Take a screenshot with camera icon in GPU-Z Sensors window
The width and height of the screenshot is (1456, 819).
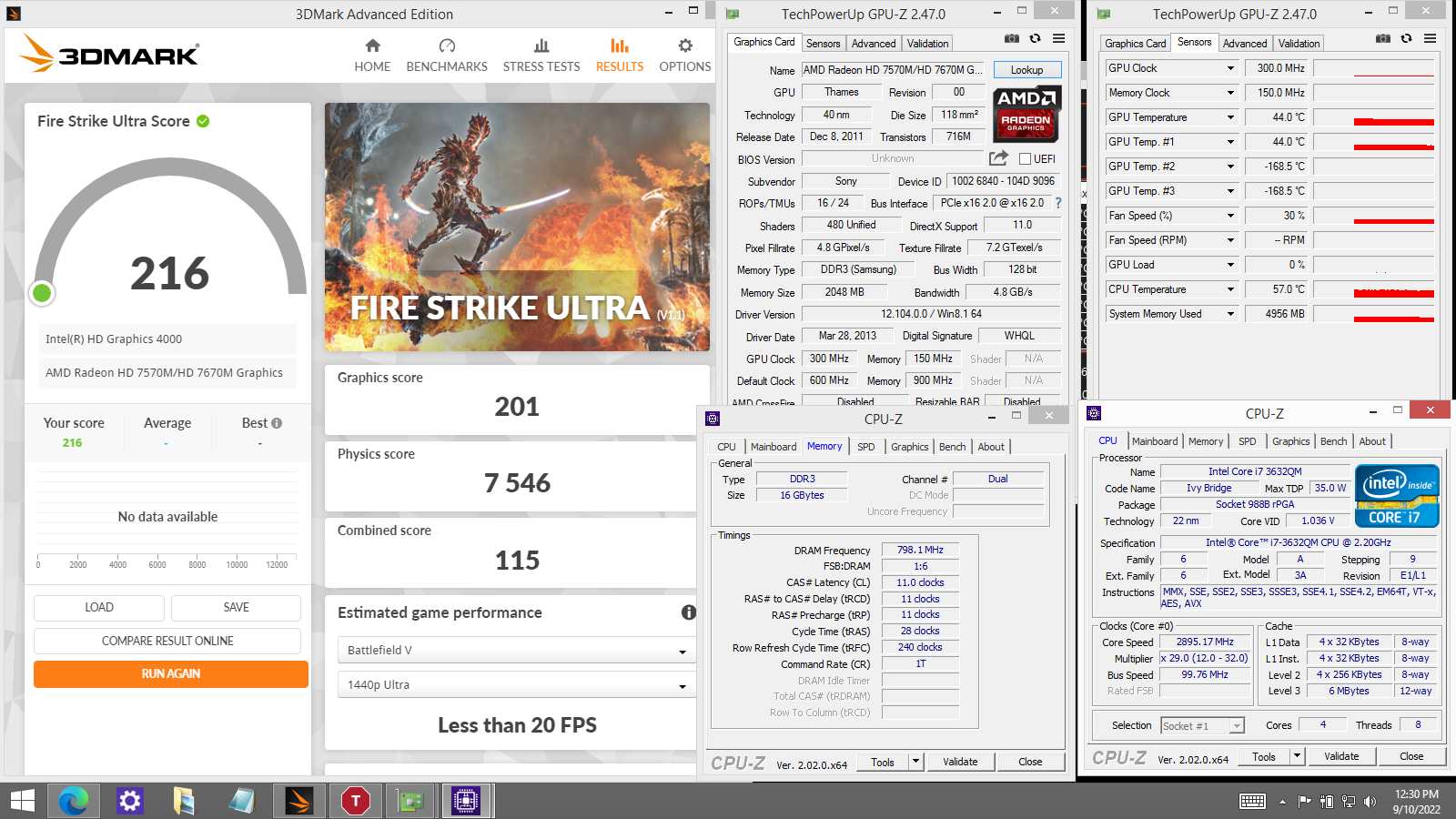[x=1383, y=39]
